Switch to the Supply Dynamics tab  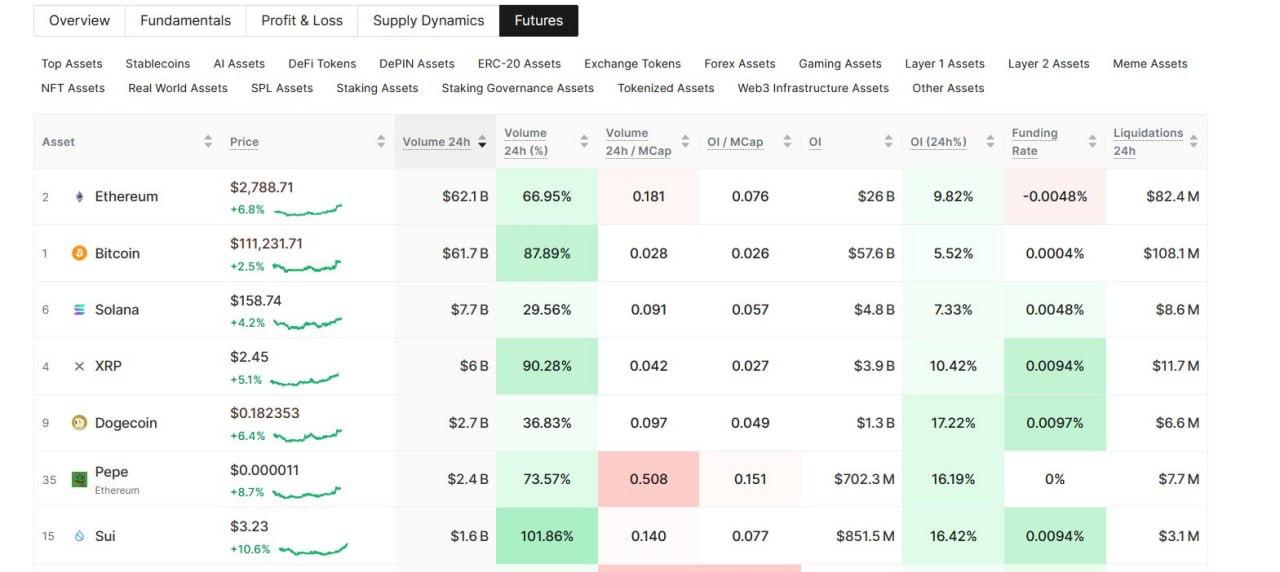point(428,20)
